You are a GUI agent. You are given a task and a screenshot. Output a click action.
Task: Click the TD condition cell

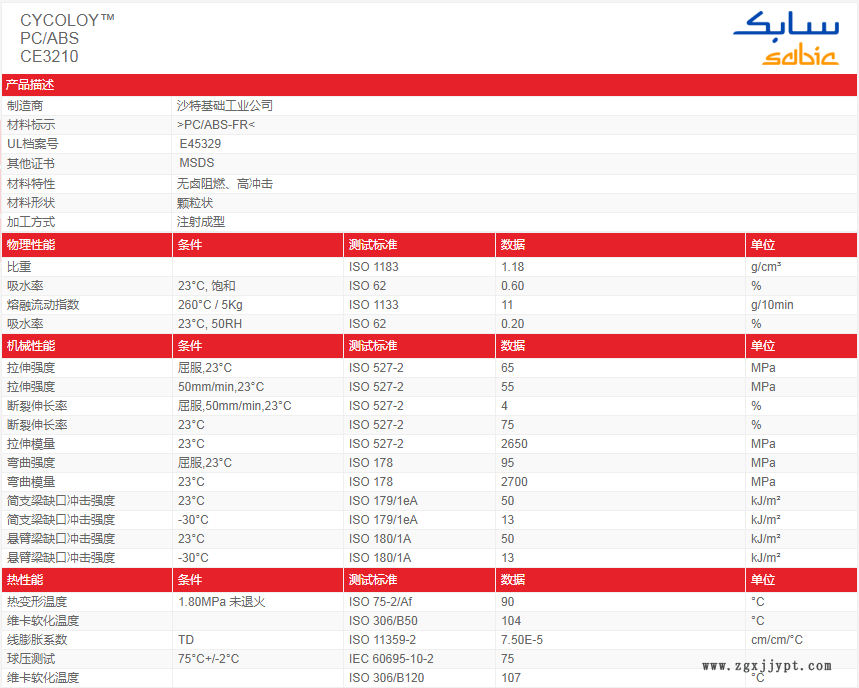tap(186, 640)
